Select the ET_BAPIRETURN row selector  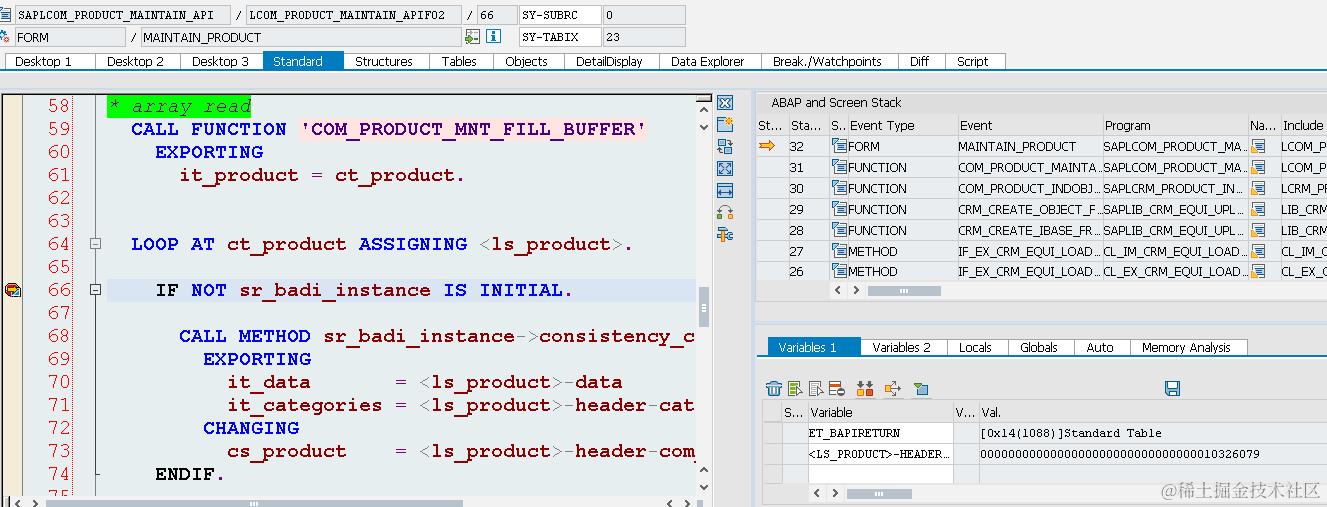click(x=773, y=433)
